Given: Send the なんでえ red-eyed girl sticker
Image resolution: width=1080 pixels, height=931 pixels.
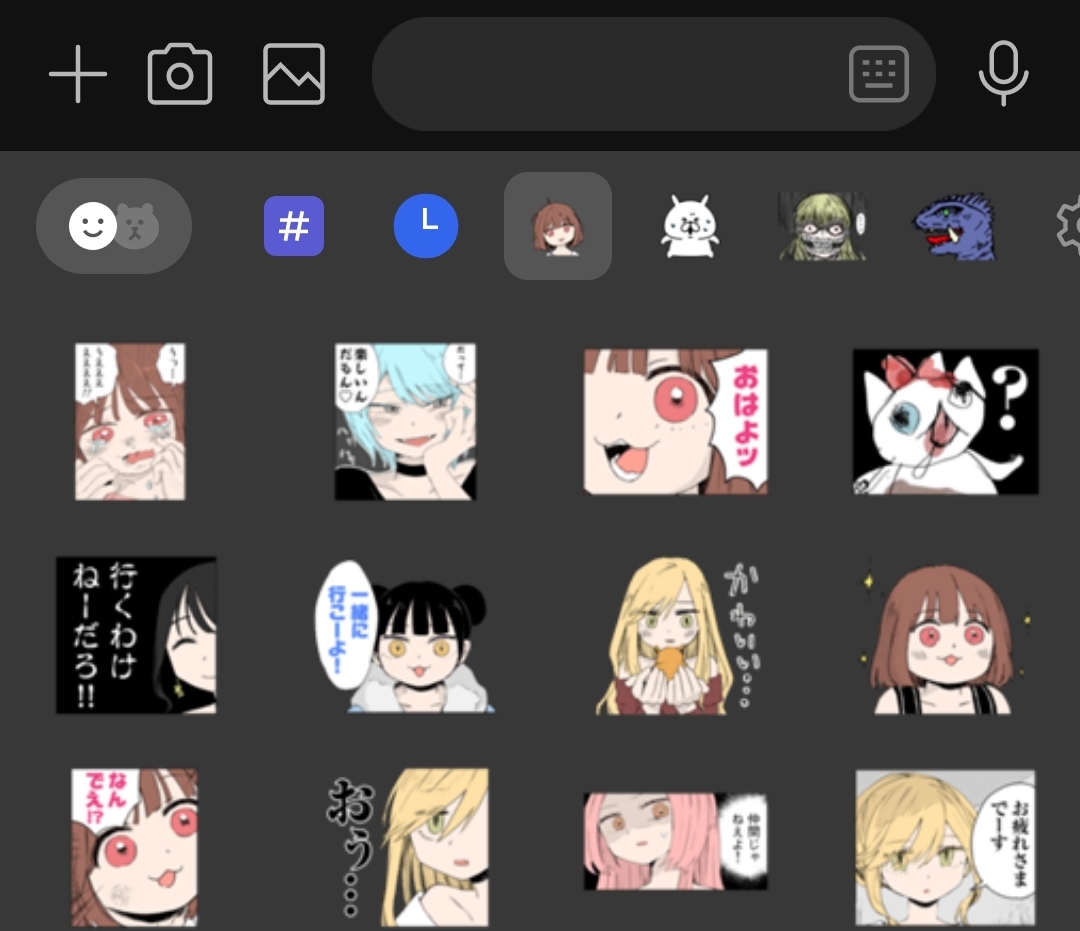Looking at the screenshot, I should tap(134, 848).
